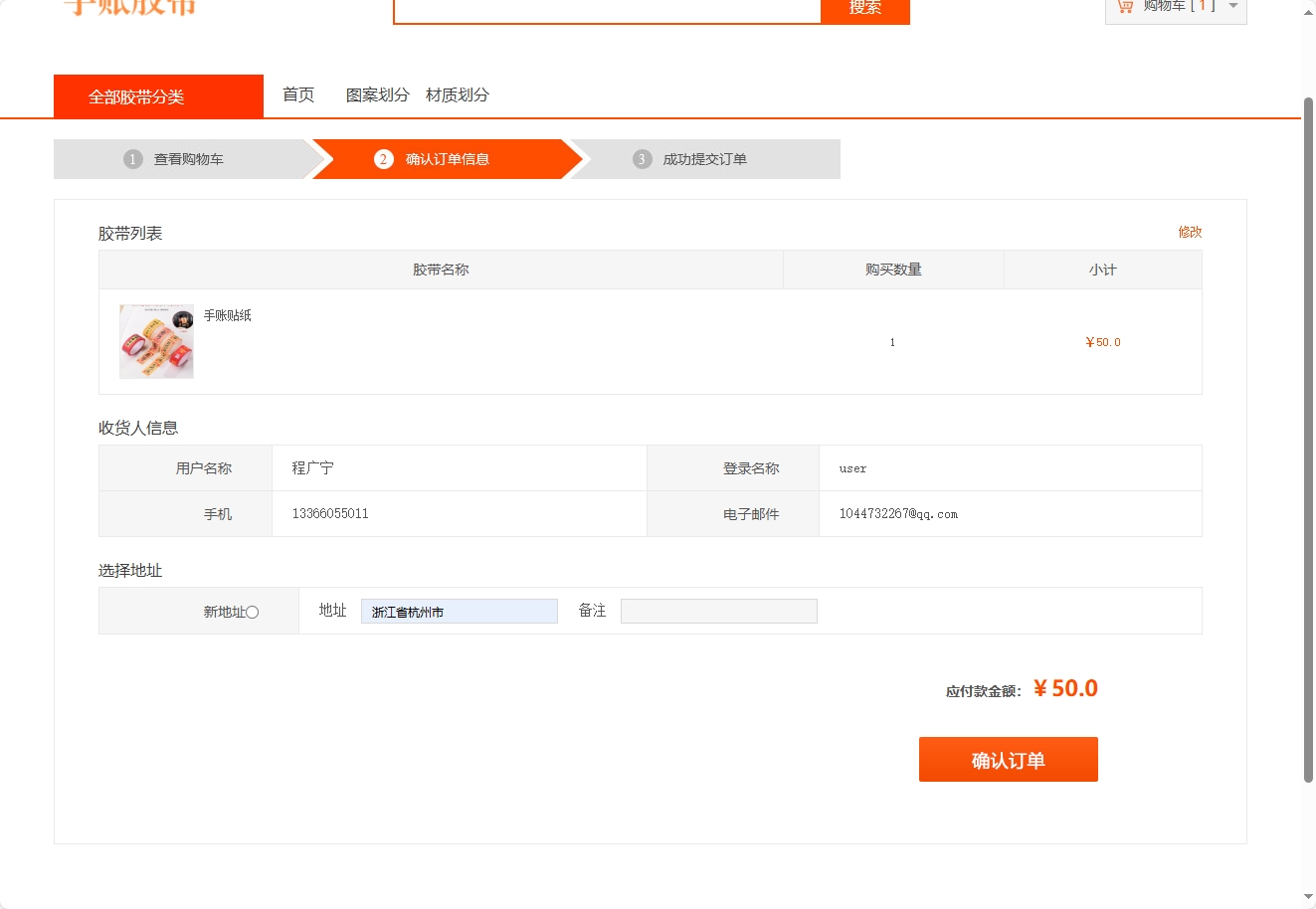Image resolution: width=1316 pixels, height=909 pixels.
Task: Click the 备注 remarks input field
Action: 718,610
